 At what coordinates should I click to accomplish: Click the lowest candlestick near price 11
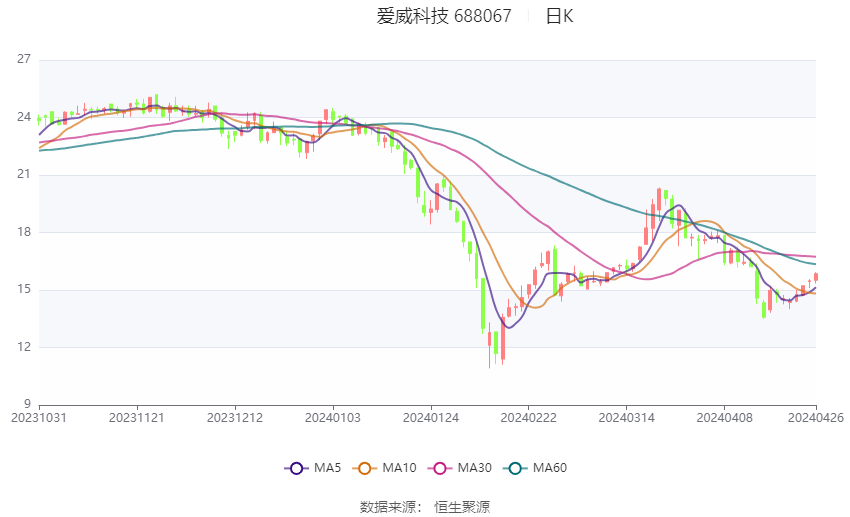(490, 350)
